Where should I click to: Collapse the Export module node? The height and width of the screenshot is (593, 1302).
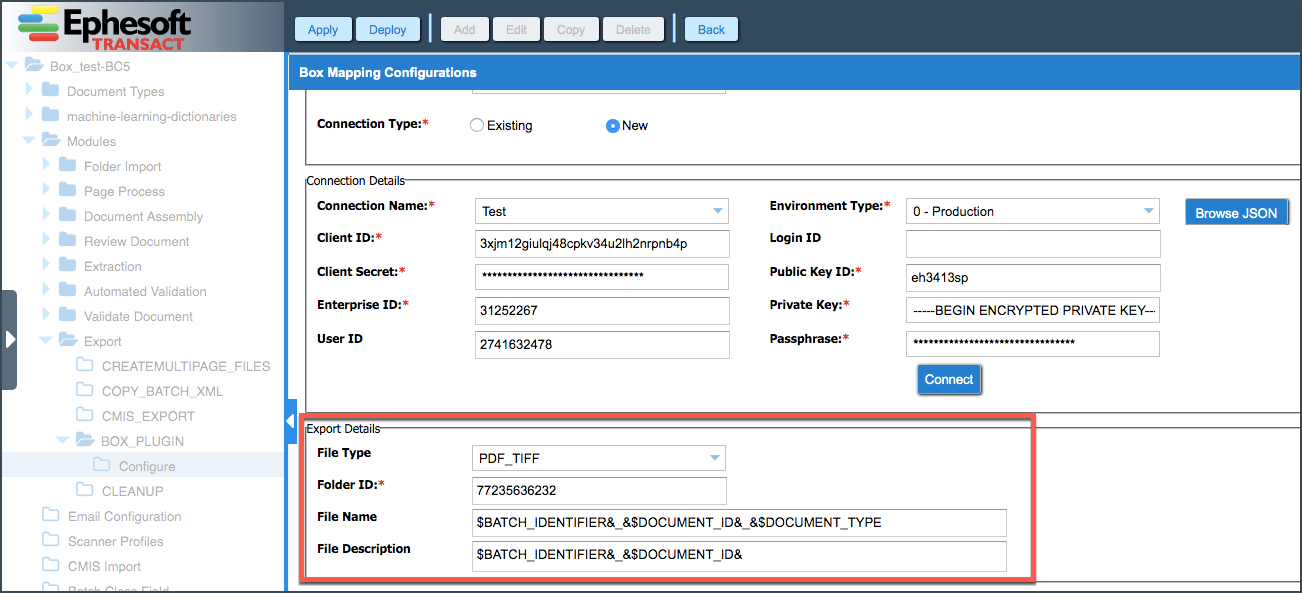(x=45, y=341)
